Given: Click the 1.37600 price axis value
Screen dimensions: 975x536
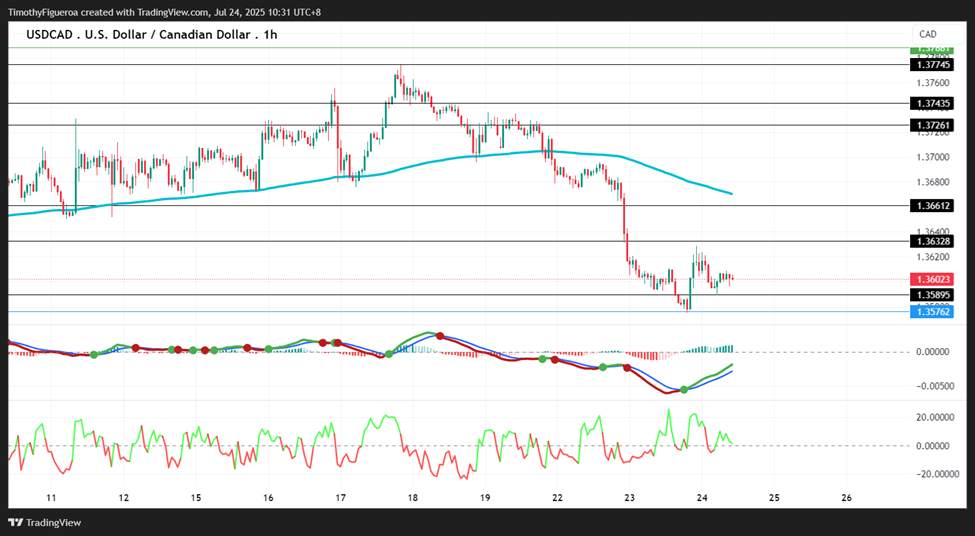Looking at the screenshot, I should click(x=933, y=83).
